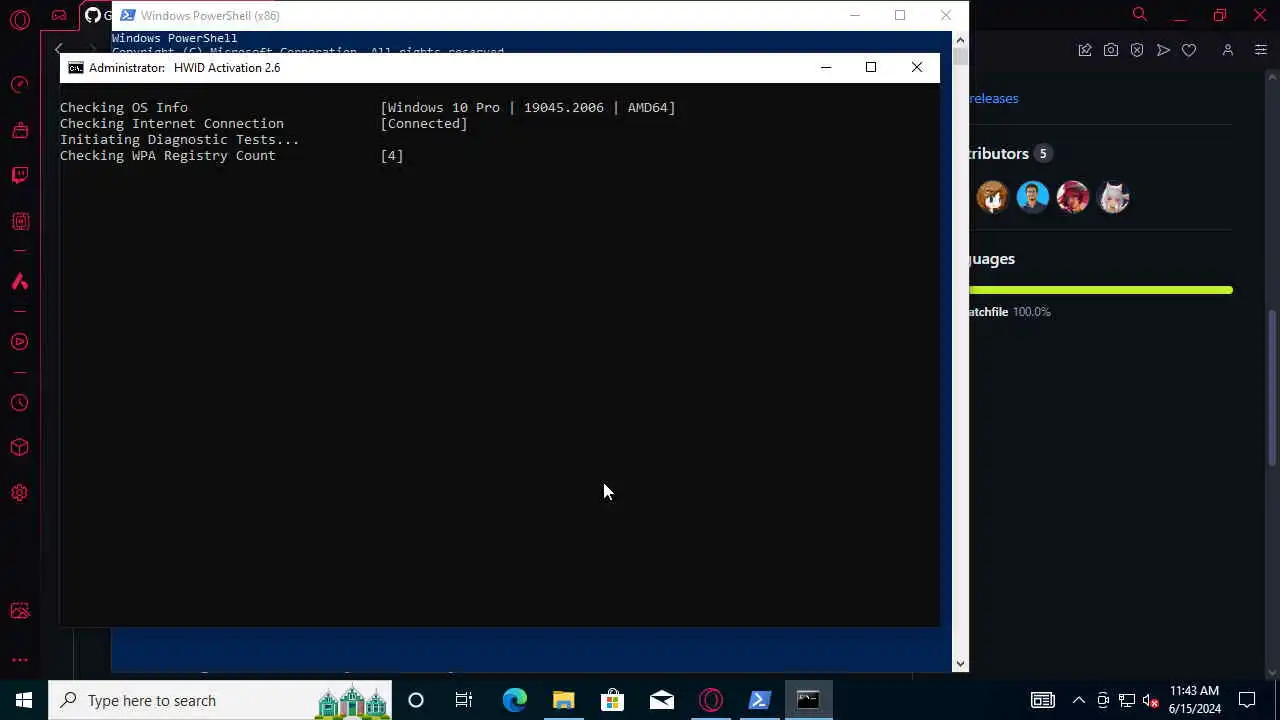This screenshot has height=720, width=1280.
Task: Take a snapshot with the camera icon
Action: [1111, 50]
